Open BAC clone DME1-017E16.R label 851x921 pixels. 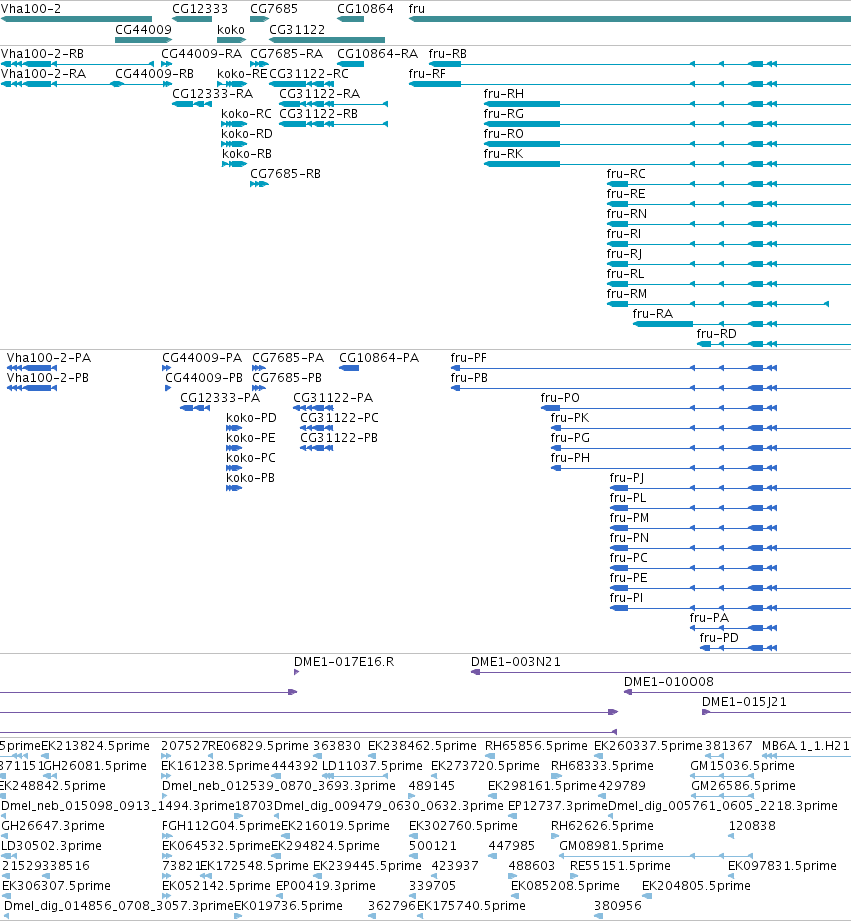click(344, 661)
